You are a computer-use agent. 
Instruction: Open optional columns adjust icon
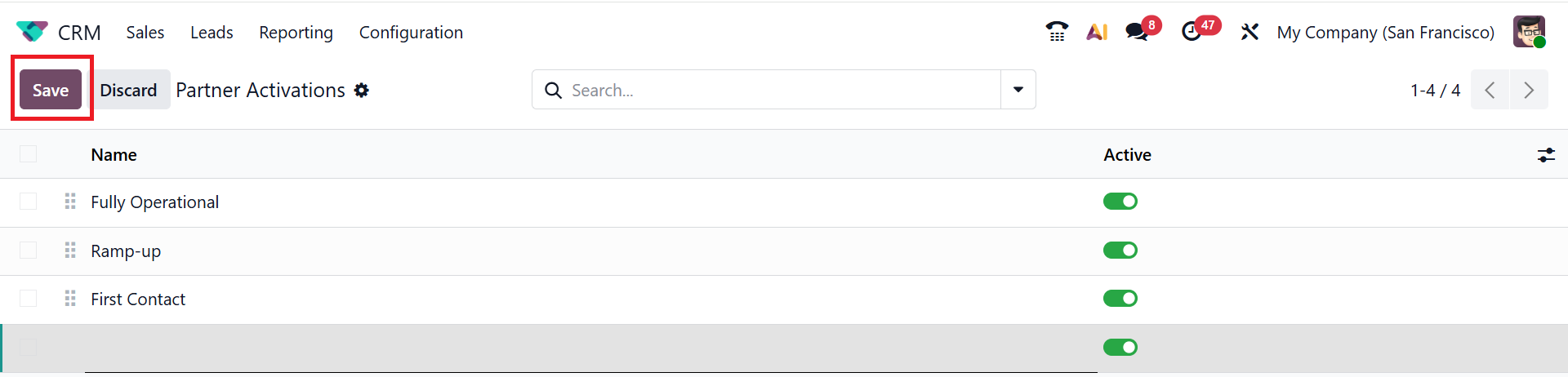1546,155
